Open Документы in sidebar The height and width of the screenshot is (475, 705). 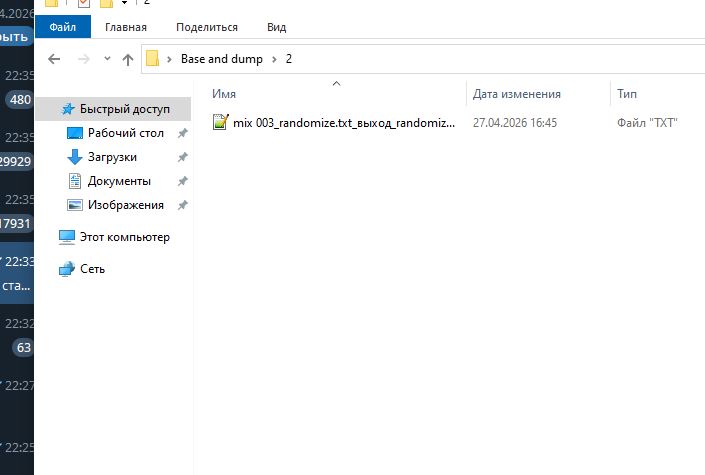click(119, 181)
